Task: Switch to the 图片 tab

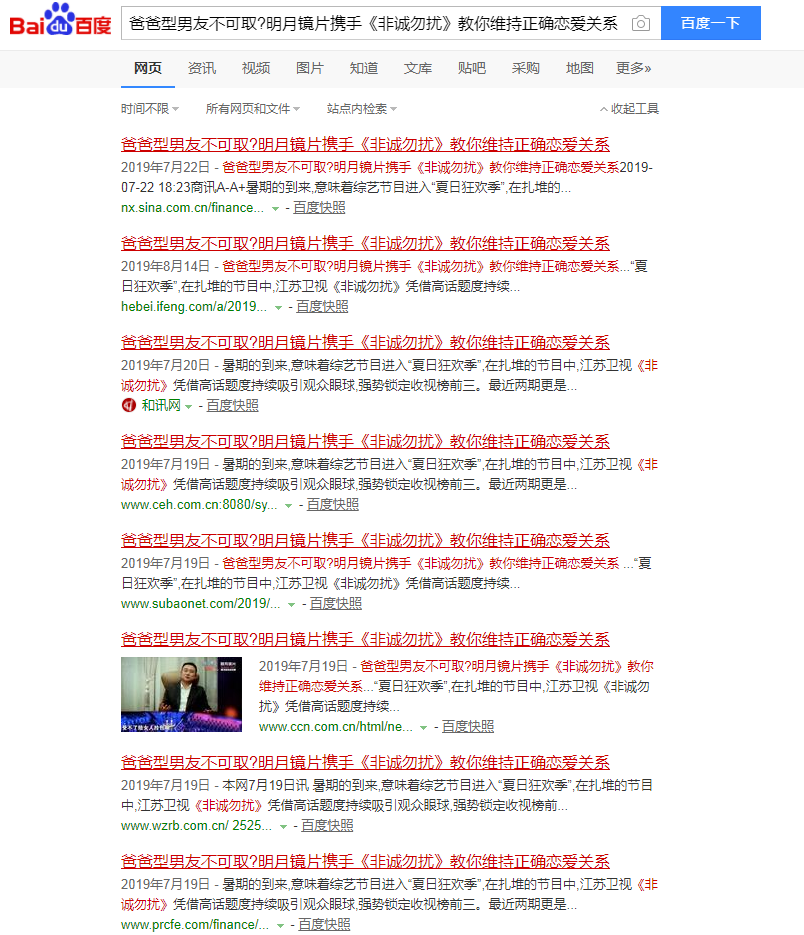Action: click(x=310, y=69)
